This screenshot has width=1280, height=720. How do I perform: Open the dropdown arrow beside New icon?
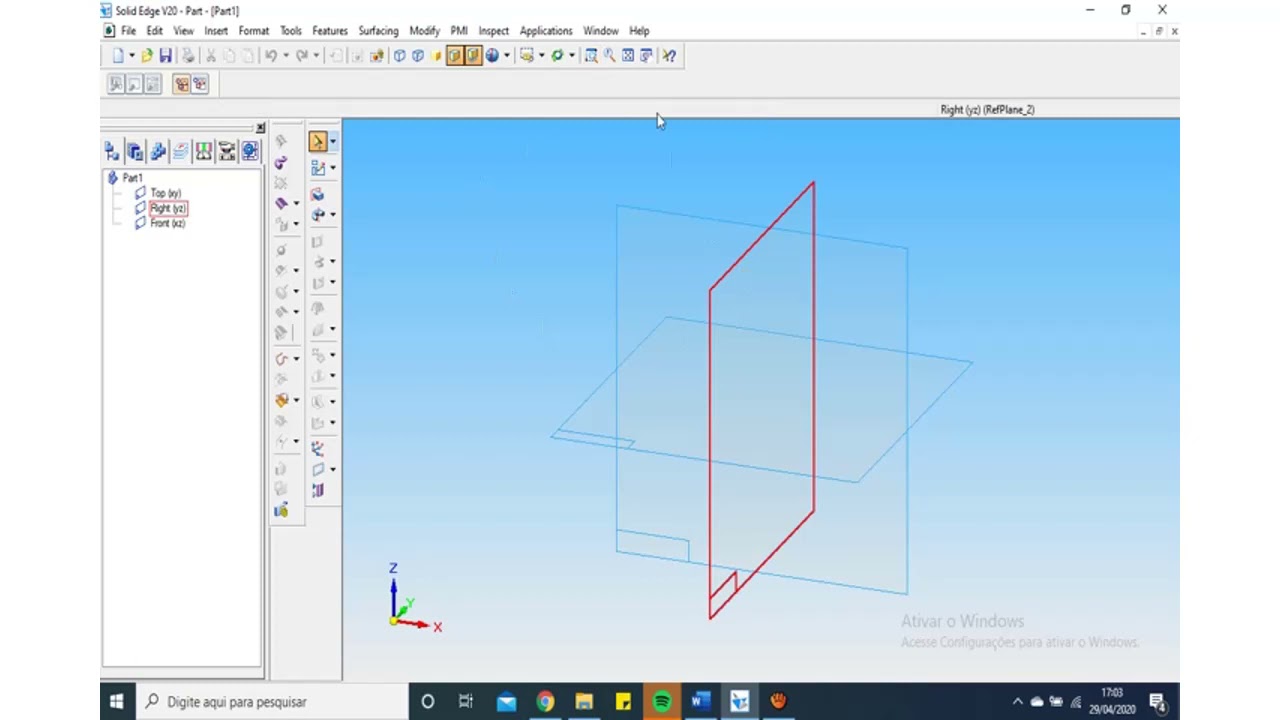tap(131, 56)
